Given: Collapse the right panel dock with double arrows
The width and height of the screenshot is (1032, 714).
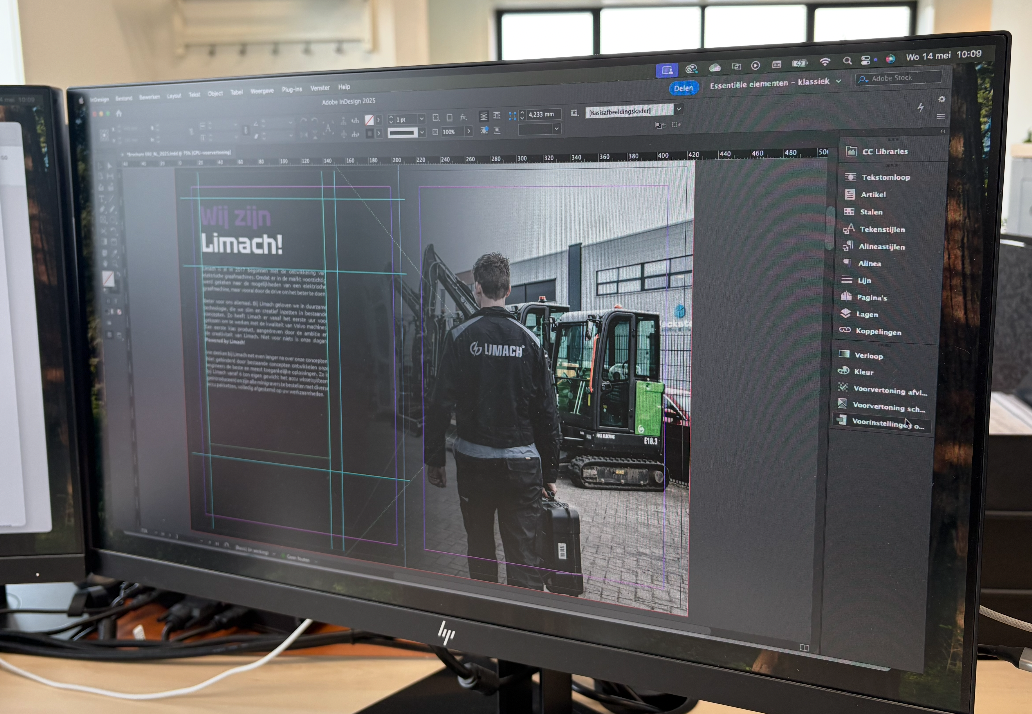Looking at the screenshot, I should tap(942, 132).
